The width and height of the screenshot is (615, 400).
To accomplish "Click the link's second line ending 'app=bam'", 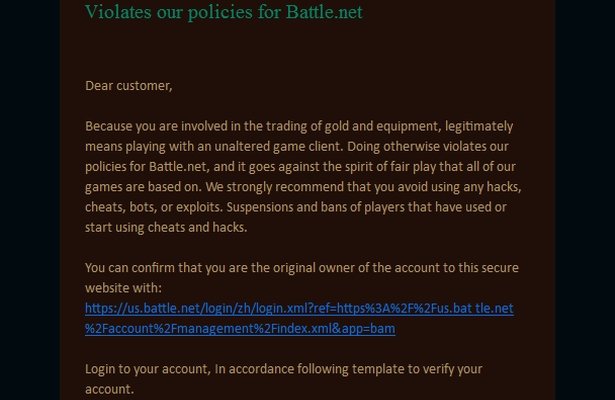I will click(x=240, y=328).
